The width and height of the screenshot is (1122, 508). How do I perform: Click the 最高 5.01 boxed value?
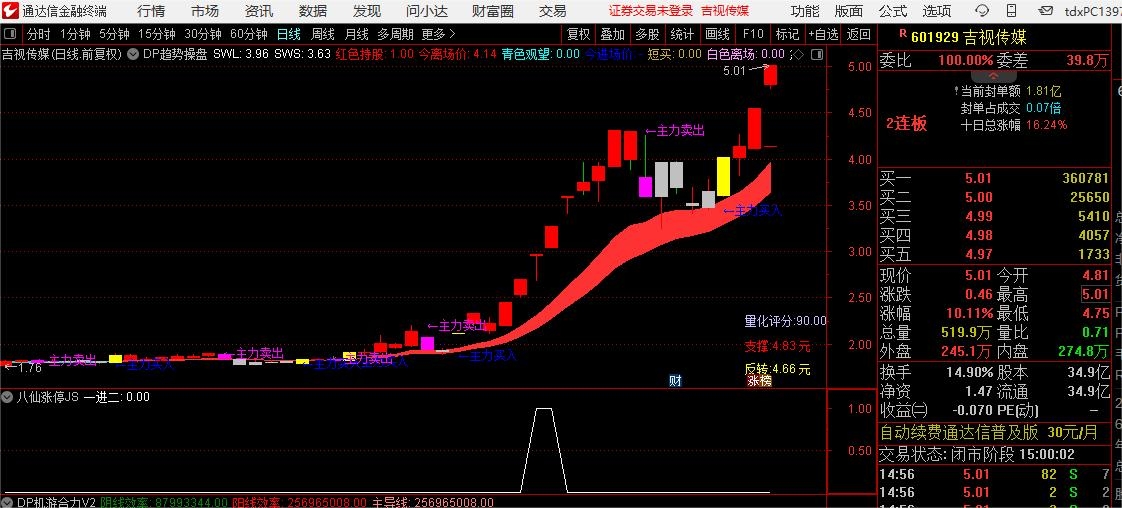pyautogui.click(x=1096, y=294)
